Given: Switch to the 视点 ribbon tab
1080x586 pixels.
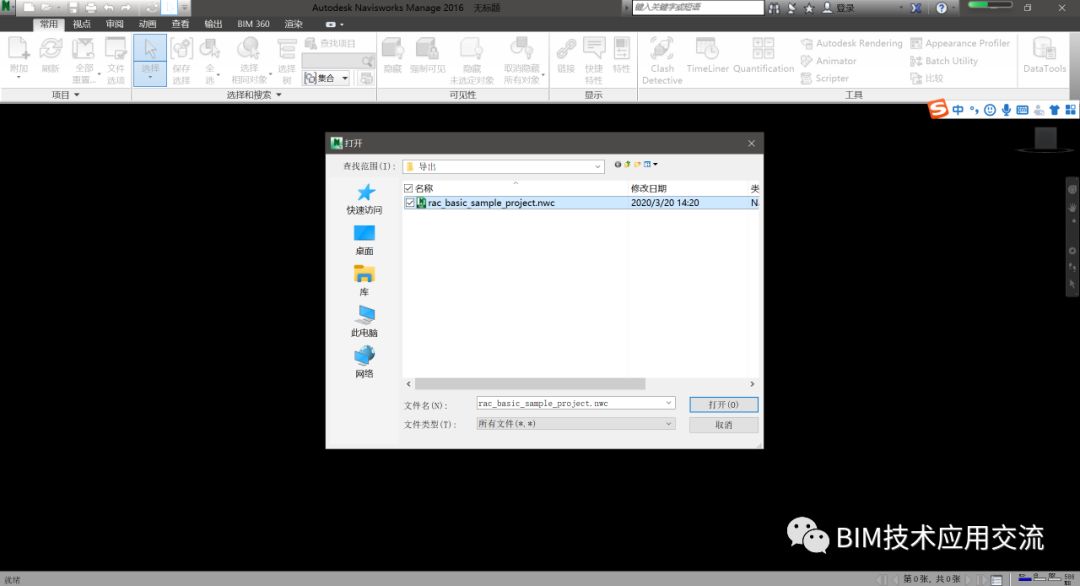Looking at the screenshot, I should tap(82, 24).
